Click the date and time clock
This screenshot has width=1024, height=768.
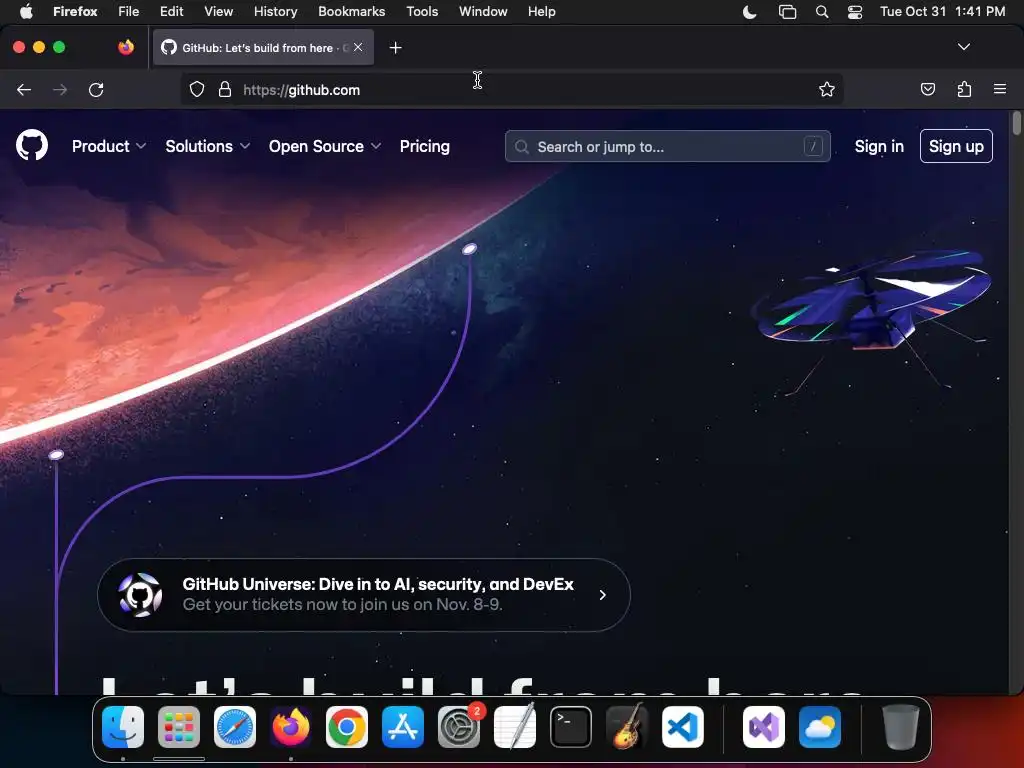click(942, 11)
